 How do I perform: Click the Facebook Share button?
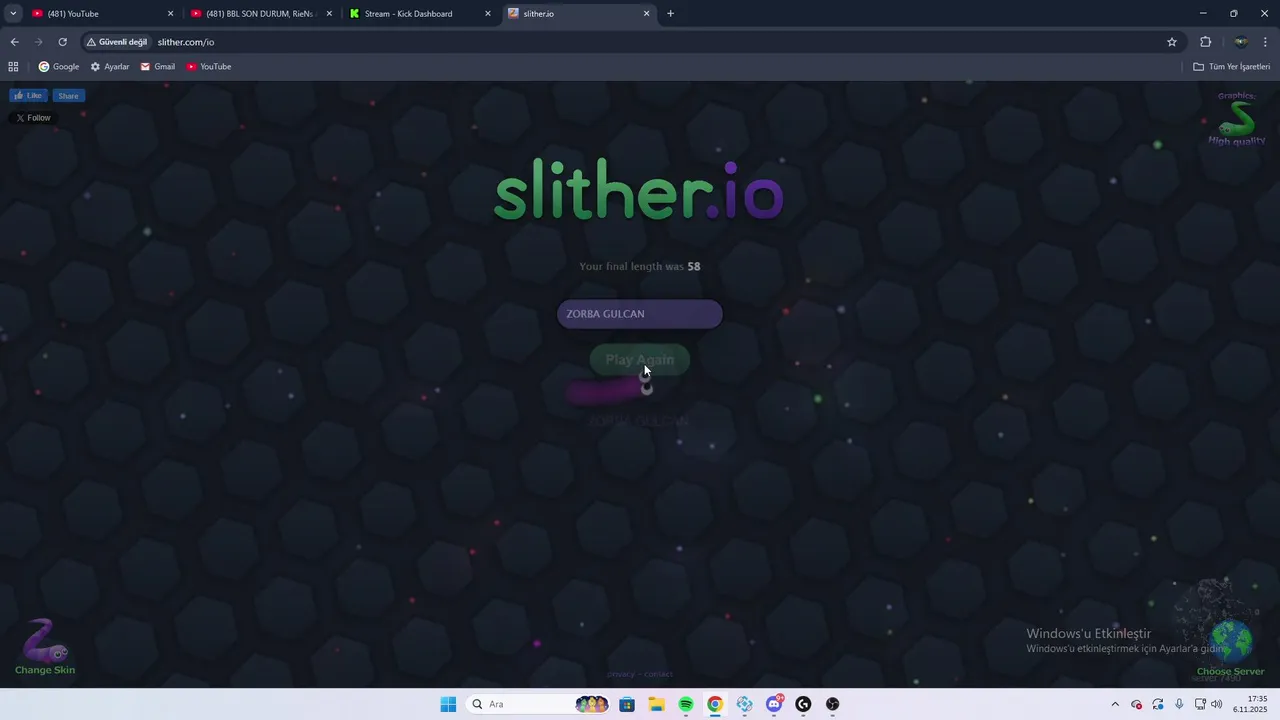point(68,96)
